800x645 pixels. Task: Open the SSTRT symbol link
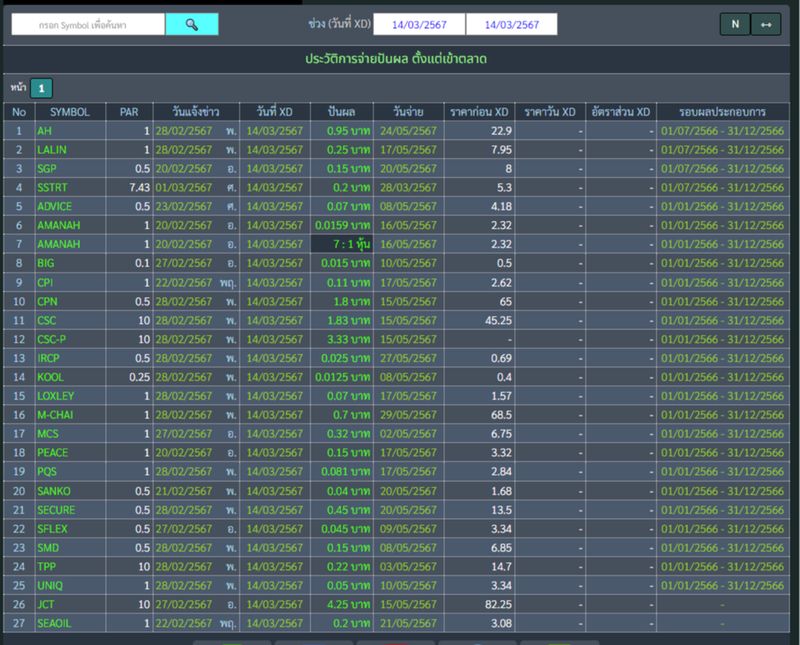click(x=54, y=187)
